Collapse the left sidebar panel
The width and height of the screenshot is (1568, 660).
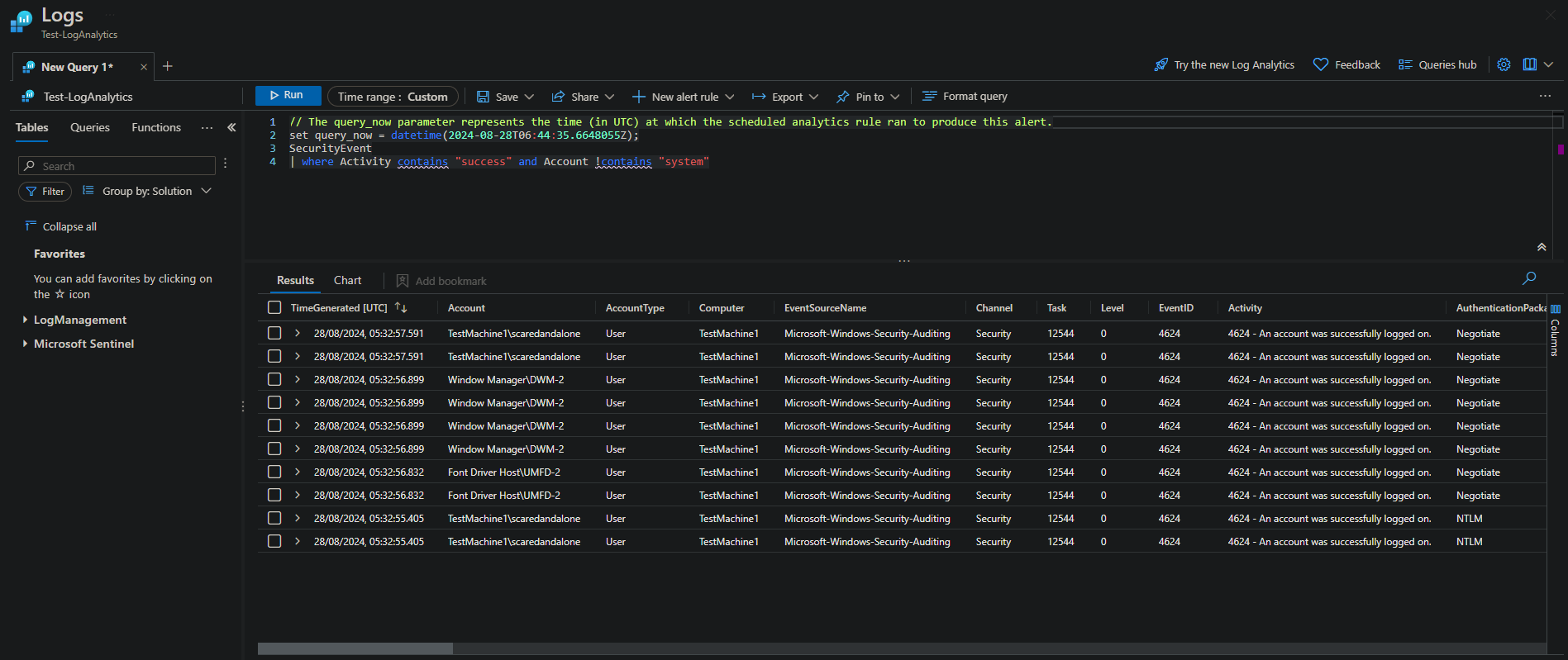click(x=231, y=127)
